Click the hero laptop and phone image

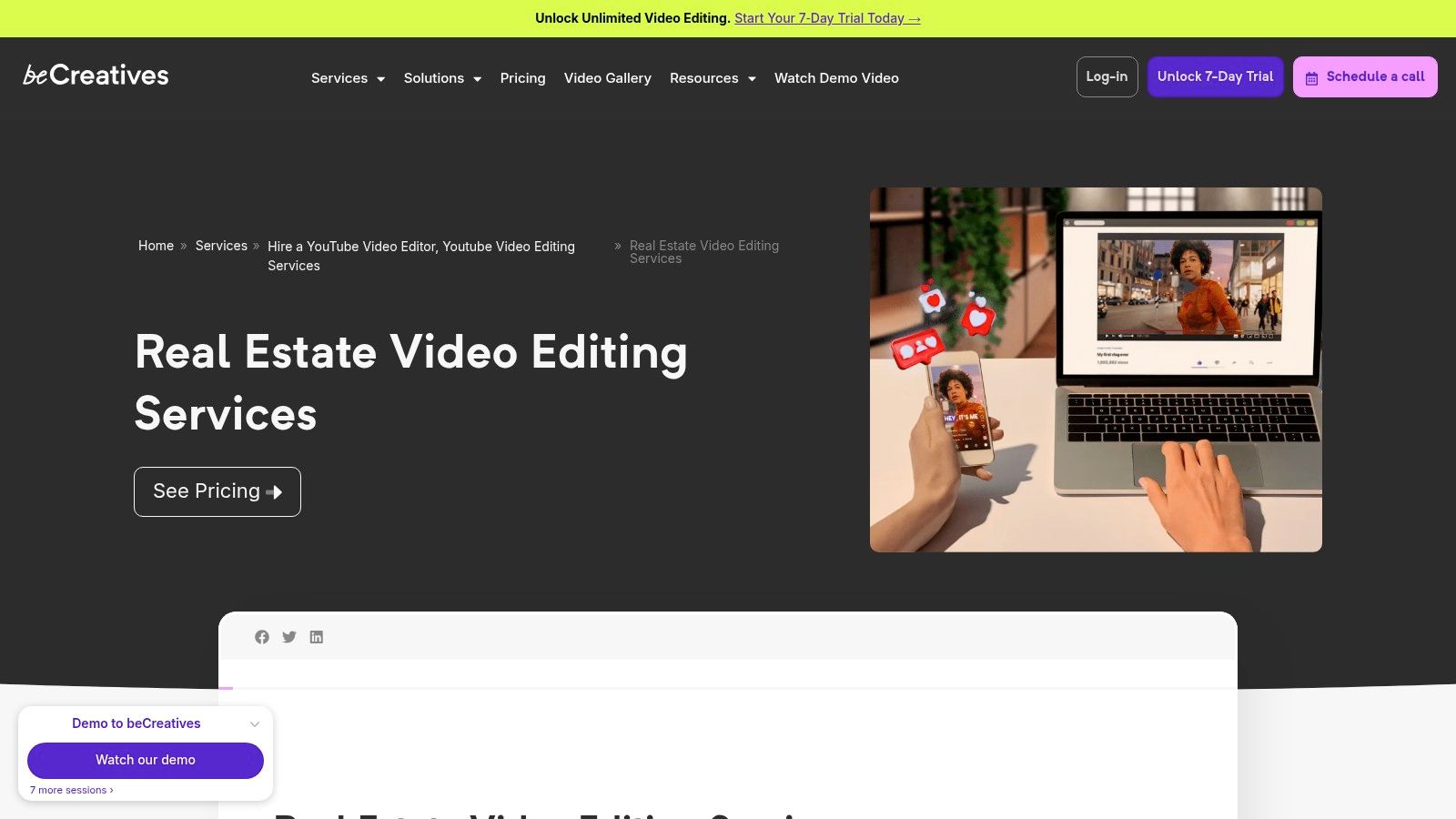(x=1096, y=369)
